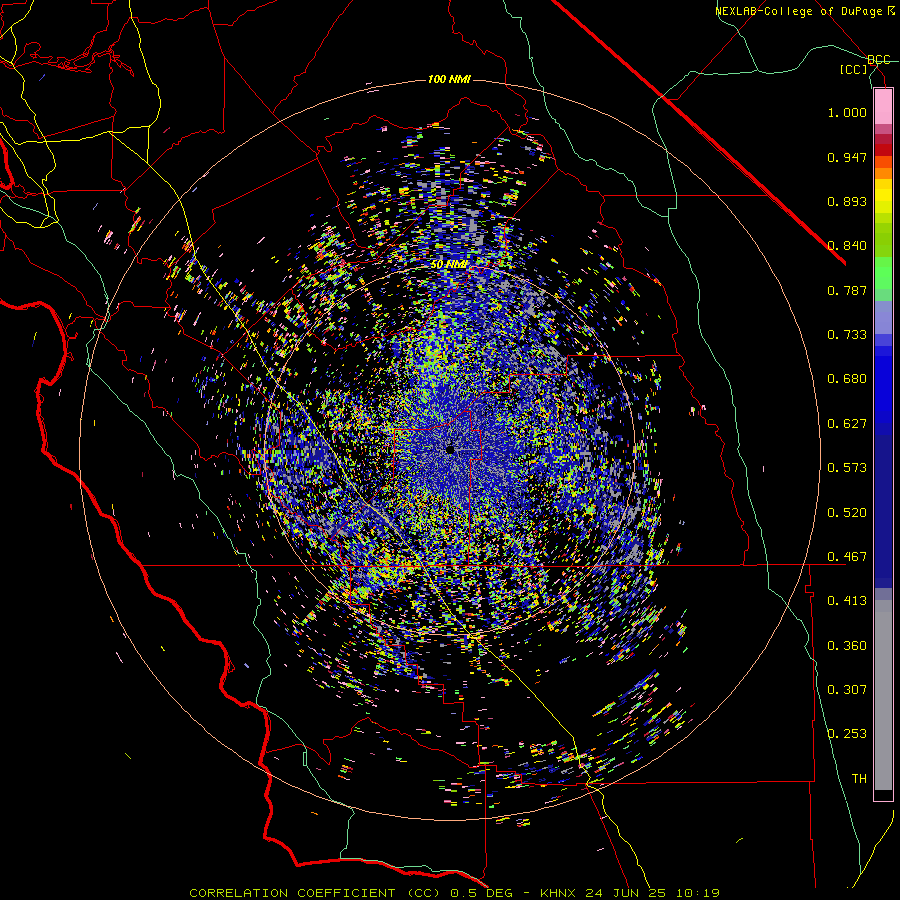Viewport: 900px width, 900px height.
Task: Click the pink segment of the color bar
Action: click(883, 107)
